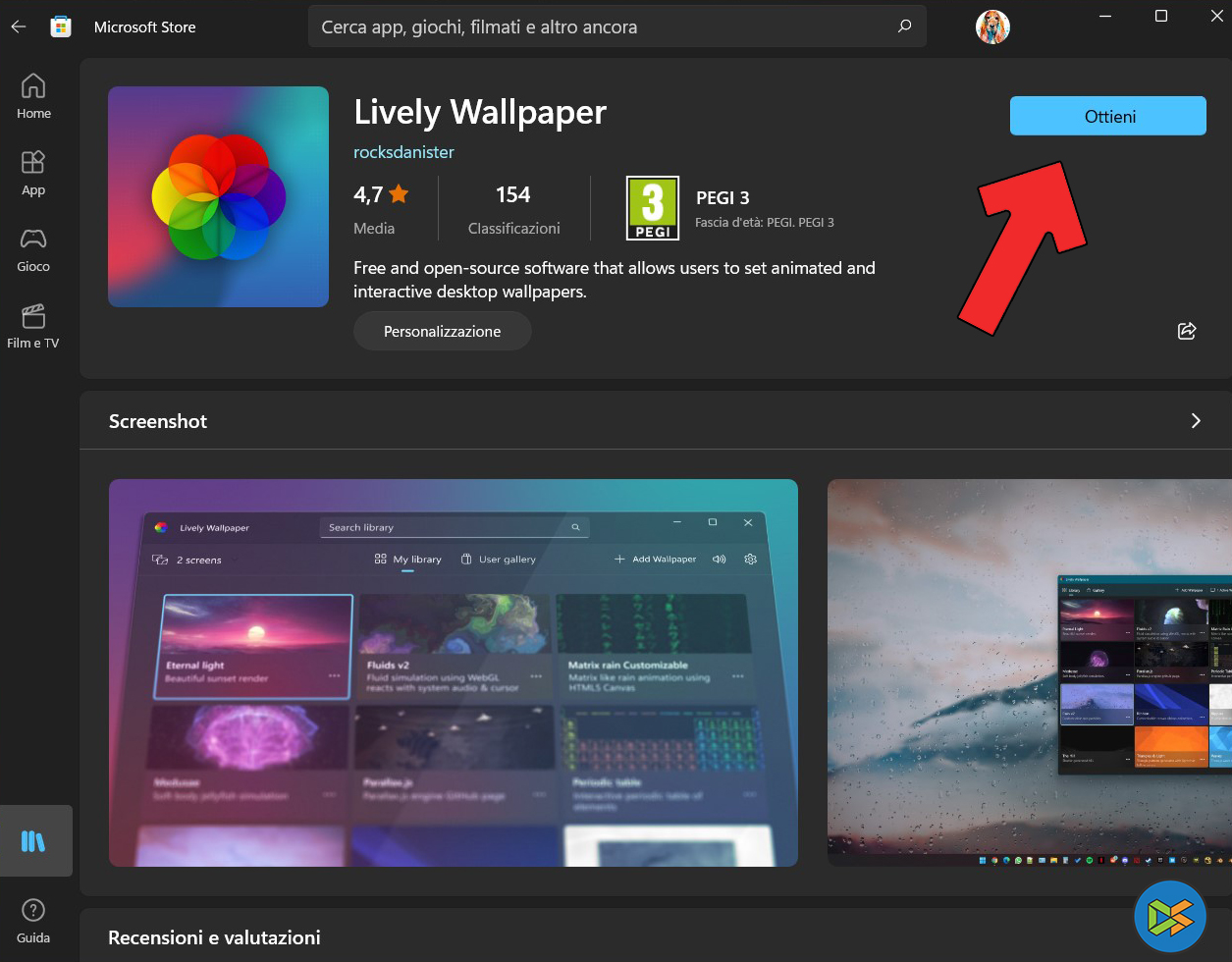The width and height of the screenshot is (1232, 962).
Task: Go back with the back arrow
Action: (x=18, y=27)
